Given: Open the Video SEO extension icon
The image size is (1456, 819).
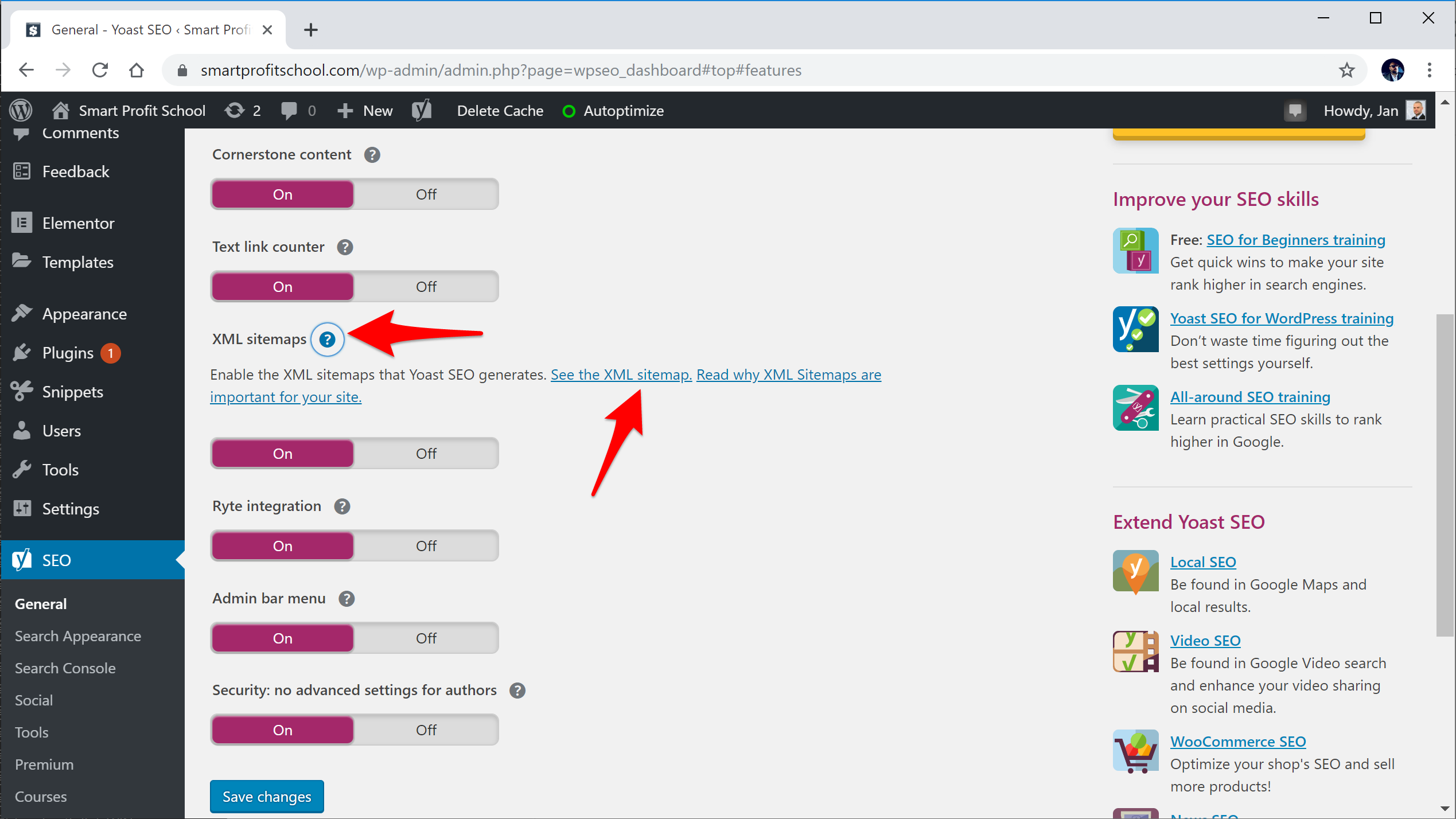Looking at the screenshot, I should click(x=1135, y=652).
